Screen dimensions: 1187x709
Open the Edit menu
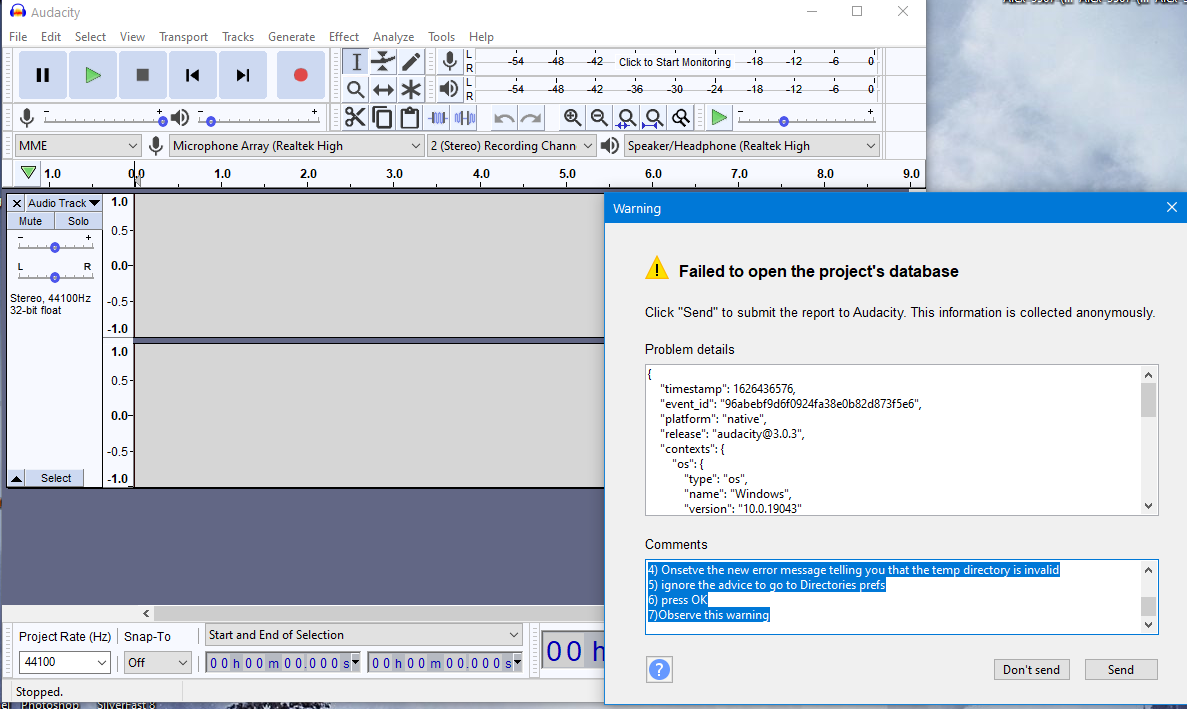coord(51,36)
